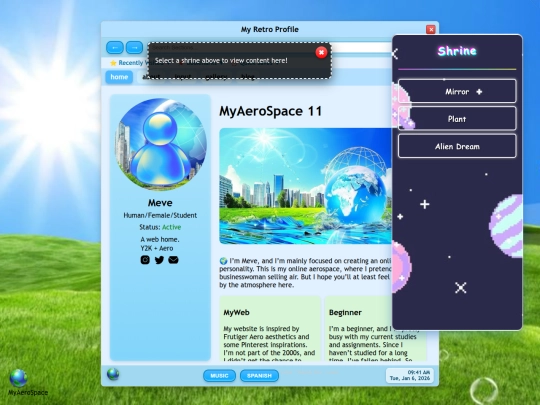540x405 pixels.
Task: Click the 'Beginner' card heading
Action: point(345,312)
